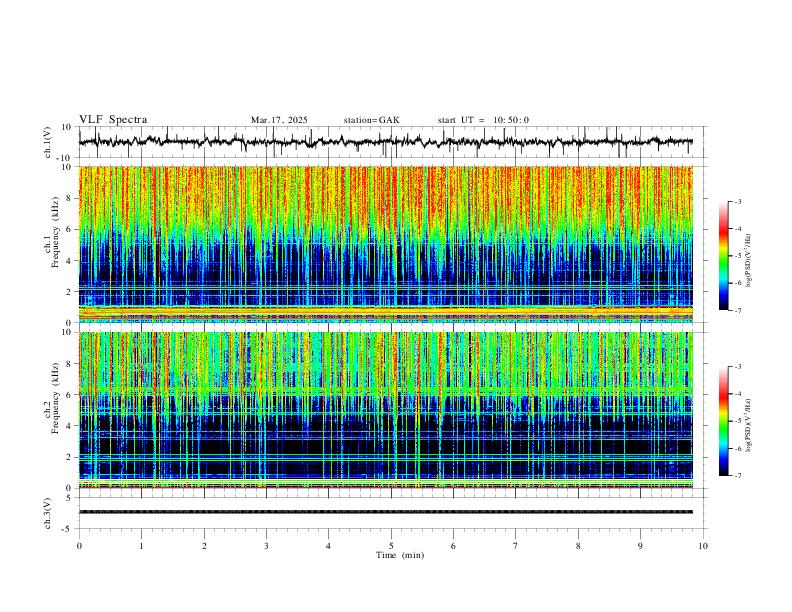Click the ch.1 spectrogram color bar
The width and height of the screenshot is (792, 612).
coord(724,256)
